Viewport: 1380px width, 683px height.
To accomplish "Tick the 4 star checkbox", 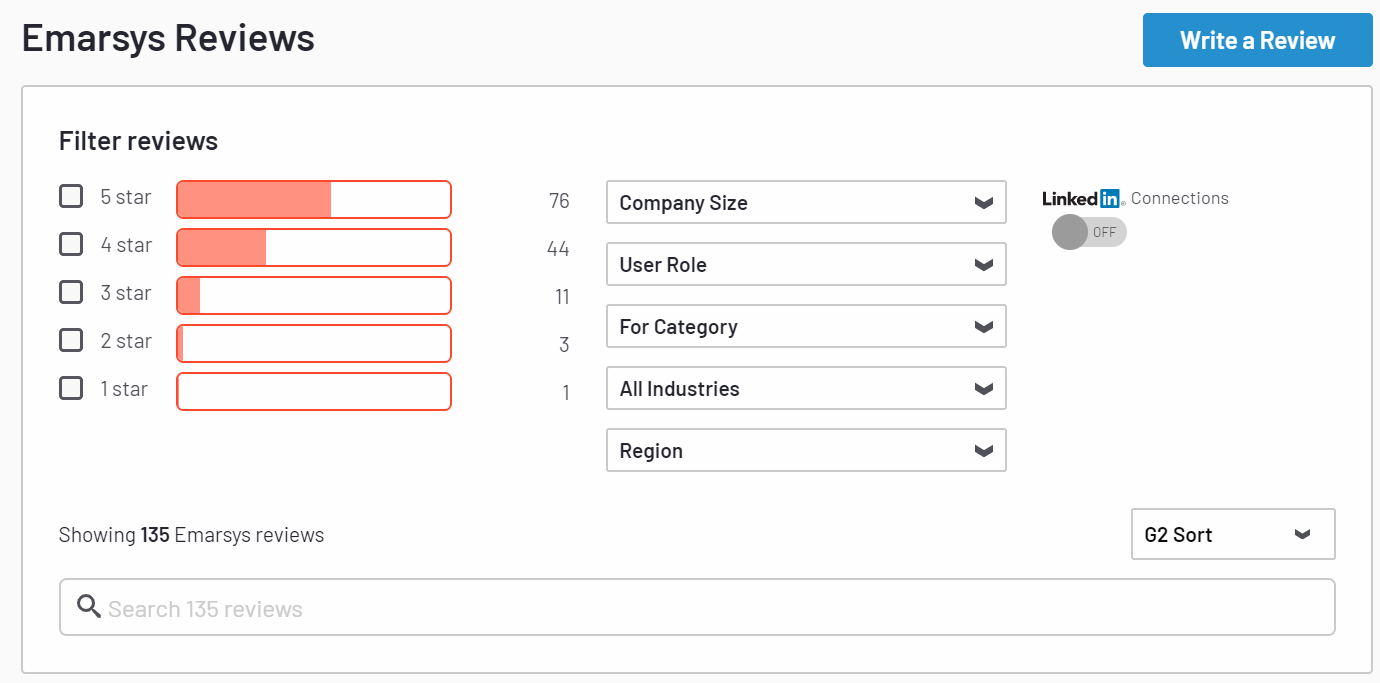I will click(71, 244).
